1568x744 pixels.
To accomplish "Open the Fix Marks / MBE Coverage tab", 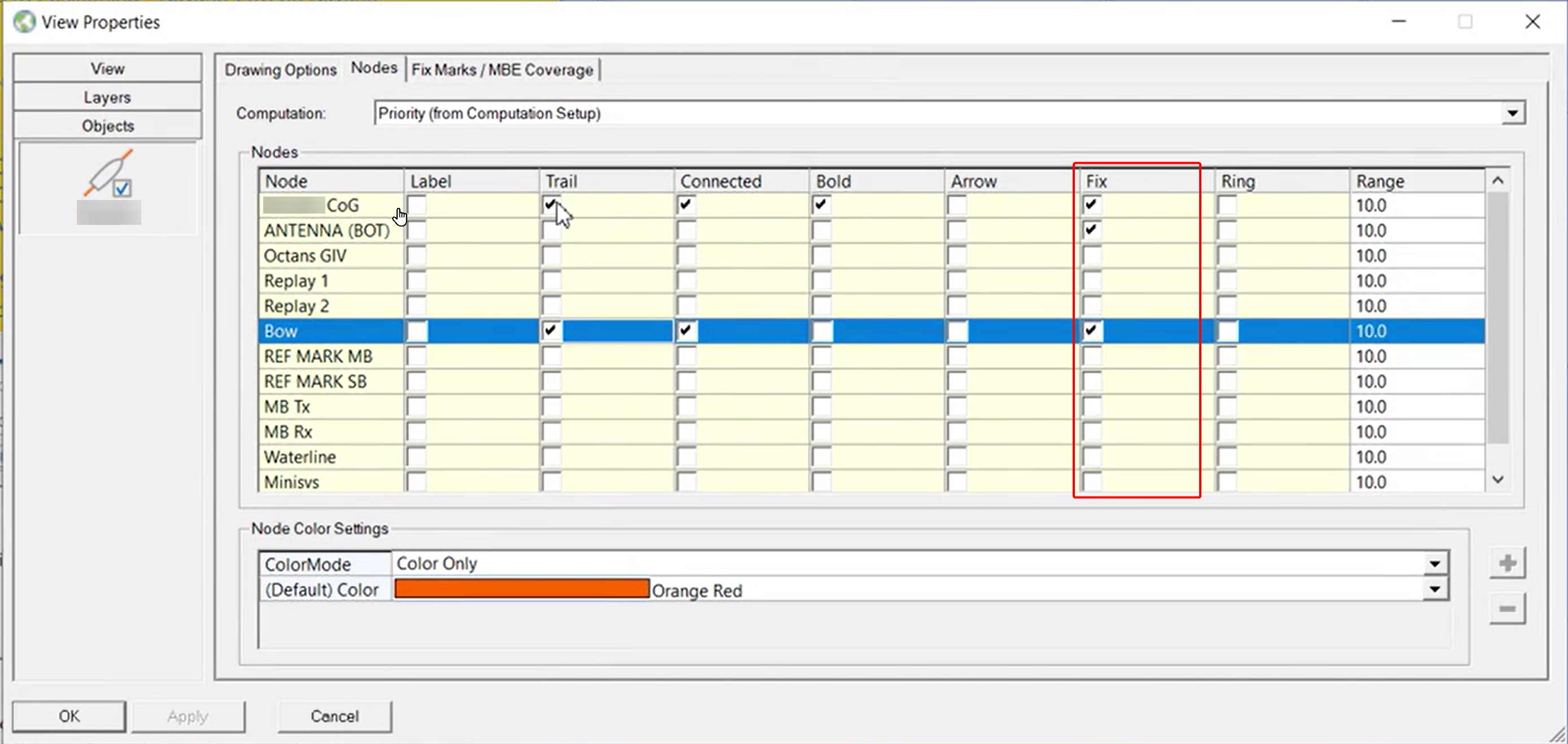I will [502, 70].
